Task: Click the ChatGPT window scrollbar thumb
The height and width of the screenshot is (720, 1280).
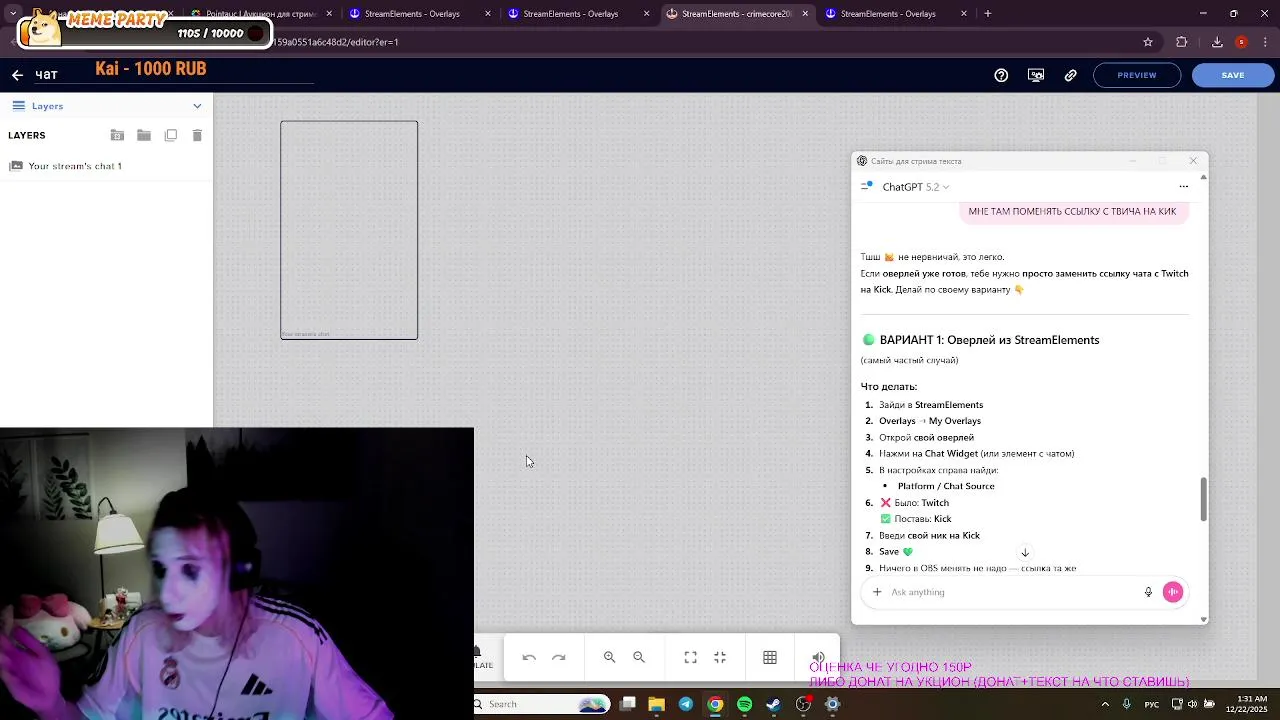Action: coord(1203,499)
